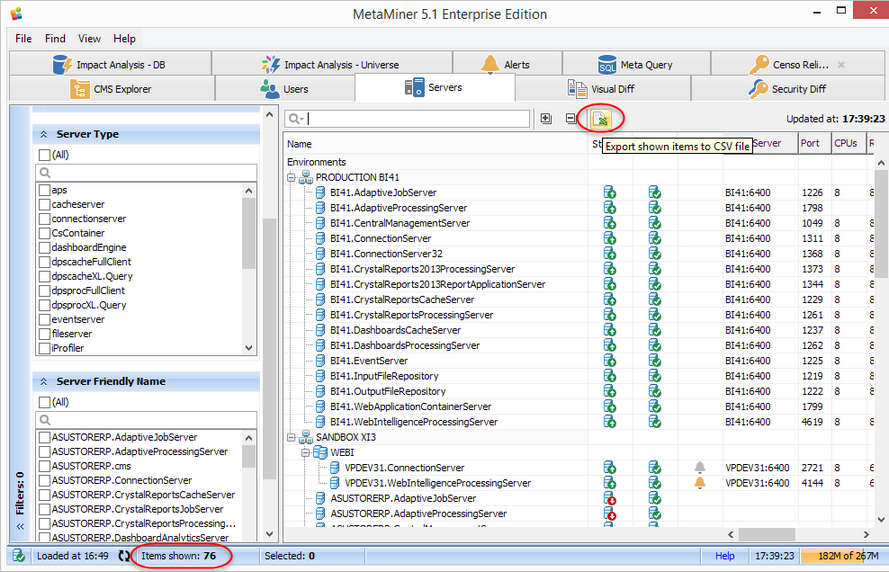Click the MetaMiner app icon in title bar

pyautogui.click(x=16, y=13)
